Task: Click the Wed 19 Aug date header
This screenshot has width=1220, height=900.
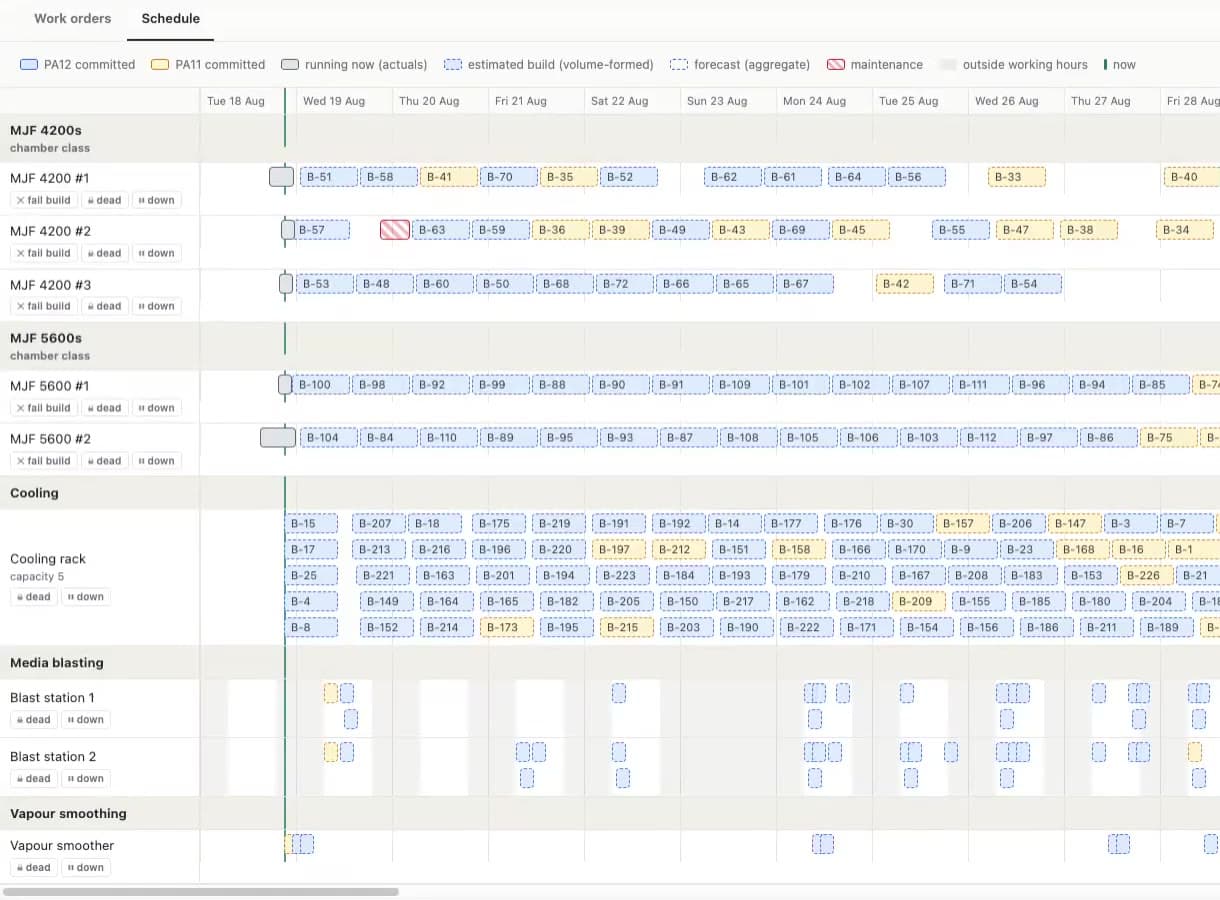Action: (x=334, y=101)
